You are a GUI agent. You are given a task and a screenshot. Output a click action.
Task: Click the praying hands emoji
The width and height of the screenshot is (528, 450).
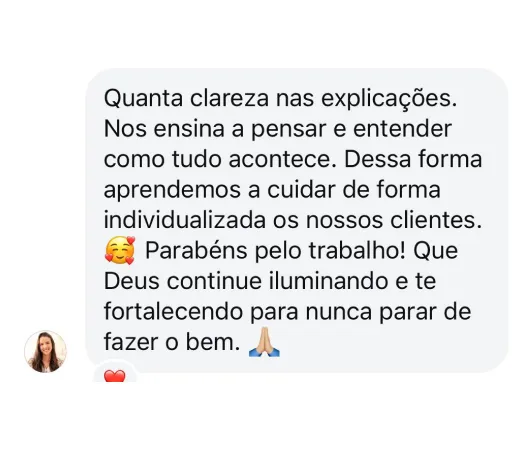264,342
